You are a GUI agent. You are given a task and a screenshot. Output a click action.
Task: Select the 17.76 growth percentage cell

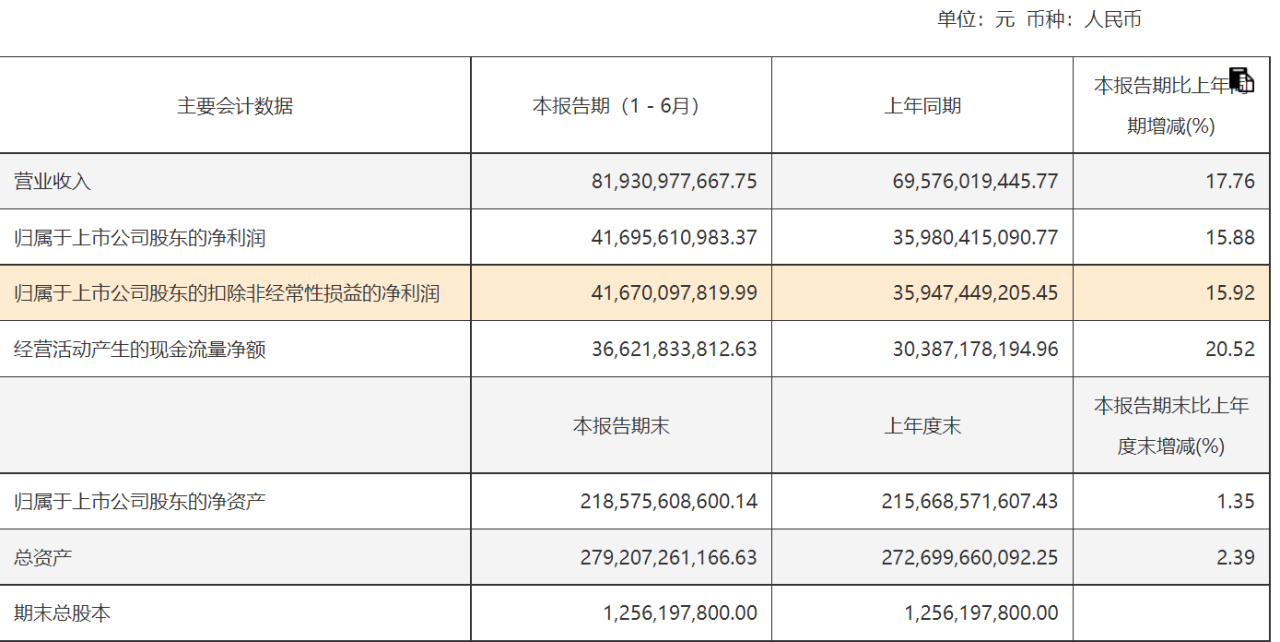click(1235, 182)
